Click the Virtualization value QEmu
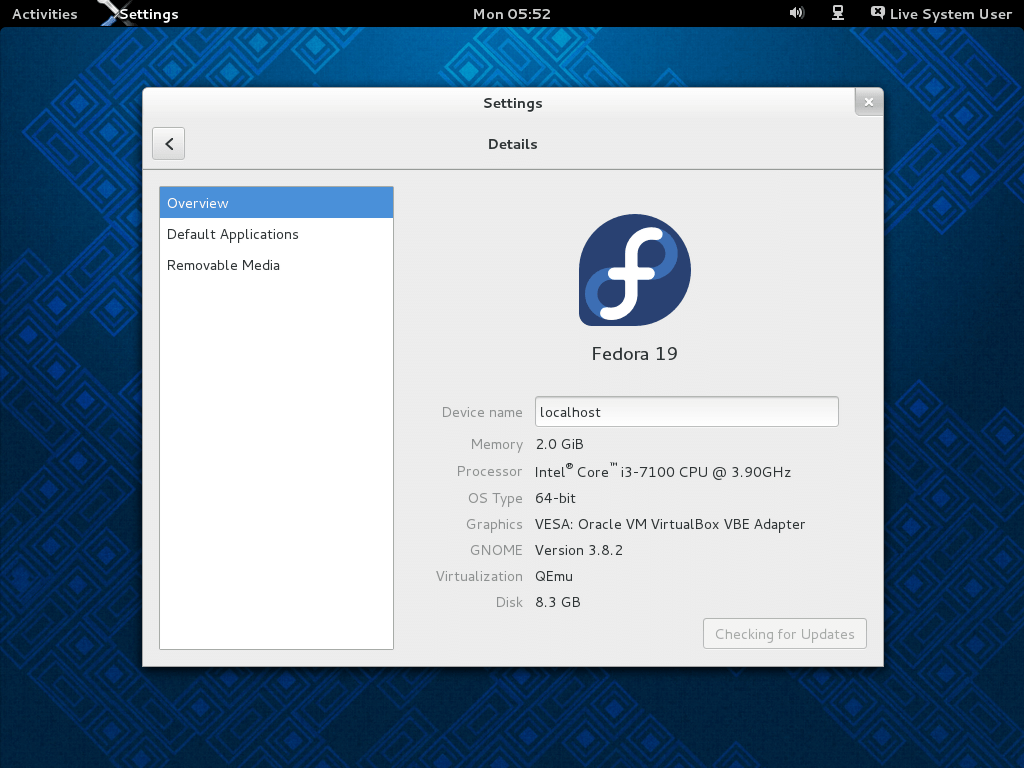1024x768 pixels. 554,576
